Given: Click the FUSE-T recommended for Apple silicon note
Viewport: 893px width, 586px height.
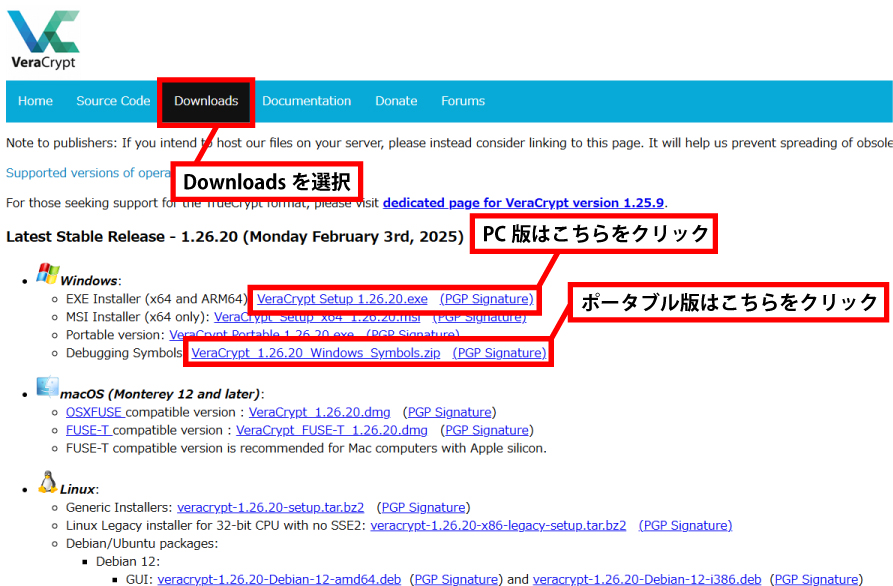Looking at the screenshot, I should click(306, 449).
